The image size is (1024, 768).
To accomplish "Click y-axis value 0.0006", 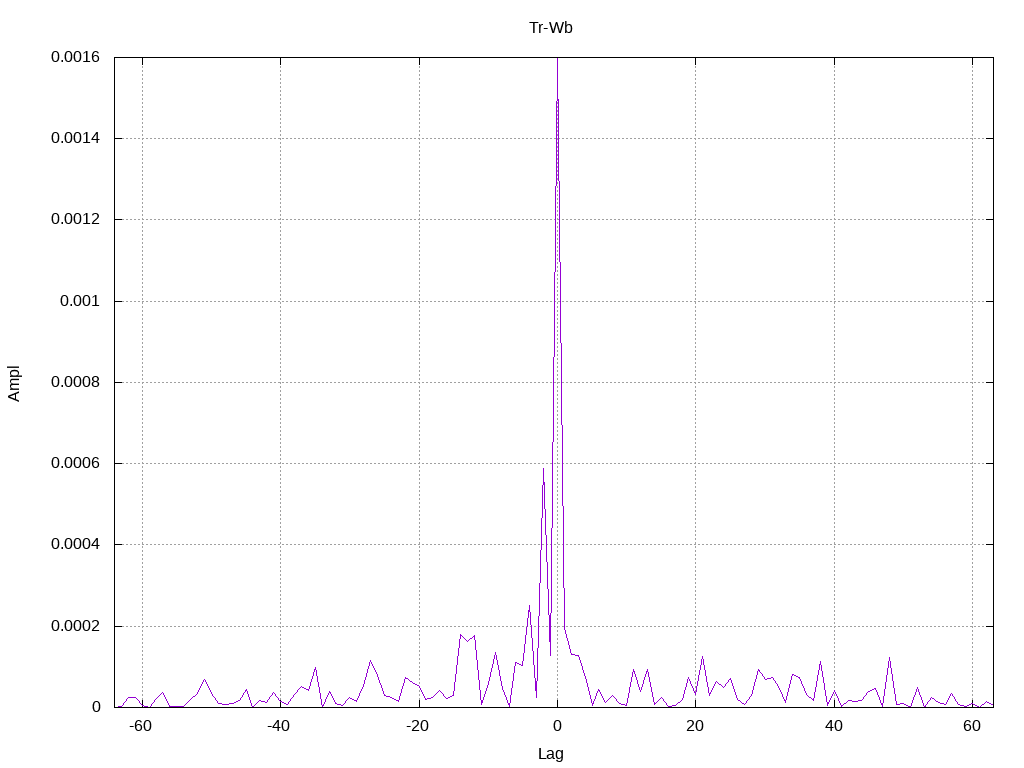I will 75,463.
